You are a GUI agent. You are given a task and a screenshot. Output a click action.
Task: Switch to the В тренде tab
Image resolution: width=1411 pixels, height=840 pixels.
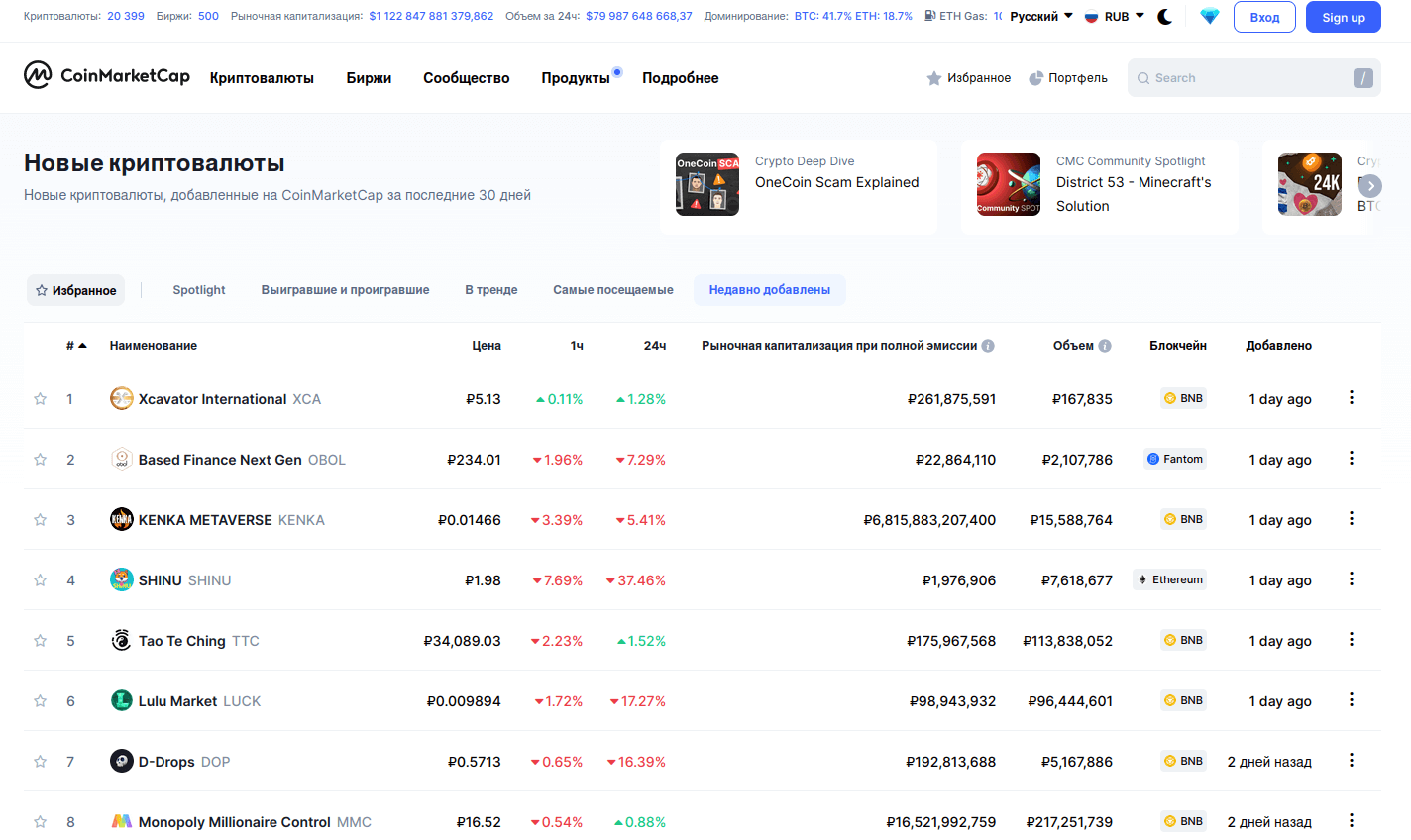491,290
